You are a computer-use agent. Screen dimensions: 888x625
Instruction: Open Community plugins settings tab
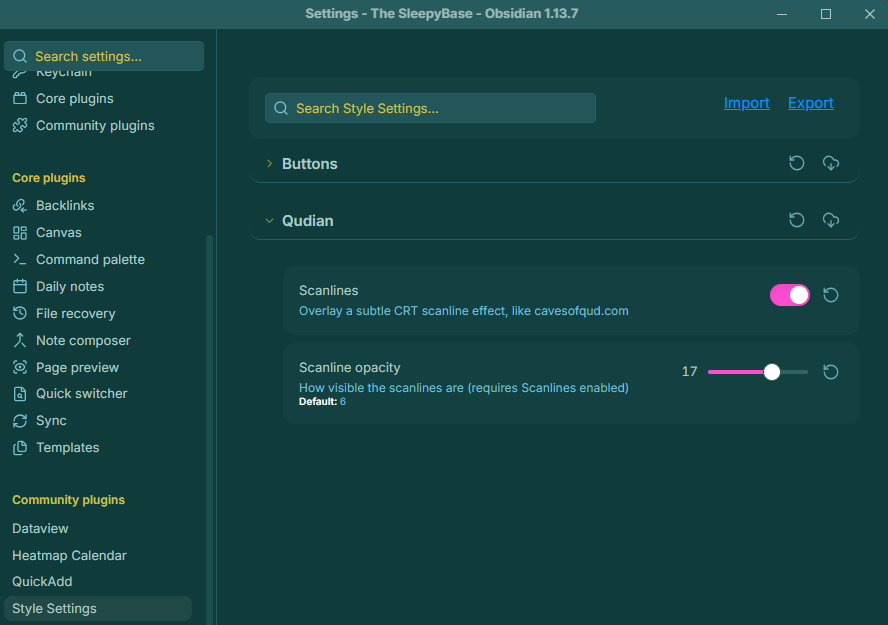coord(97,125)
